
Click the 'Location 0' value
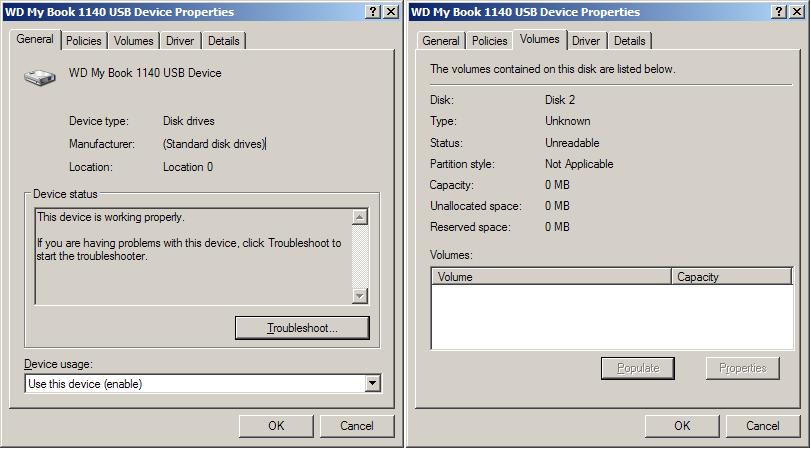188,167
